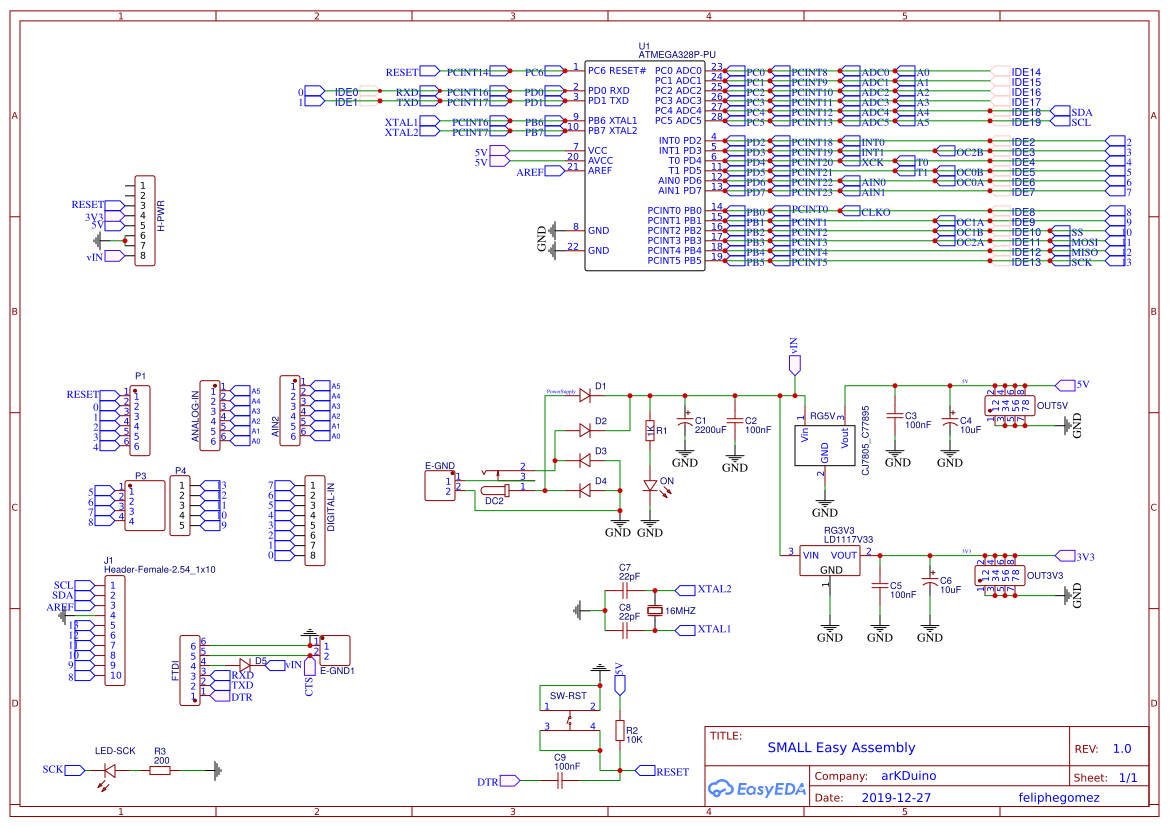Select capacitor C1 2200uF
This screenshot has width=1169, height=827.
pos(685,421)
